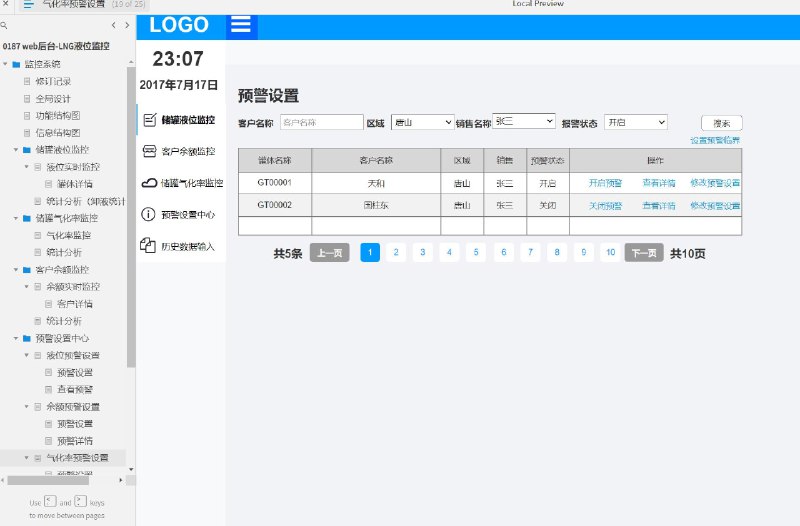Select 气化率预警设置 page in tree
The height and width of the screenshot is (526, 800).
(x=77, y=458)
